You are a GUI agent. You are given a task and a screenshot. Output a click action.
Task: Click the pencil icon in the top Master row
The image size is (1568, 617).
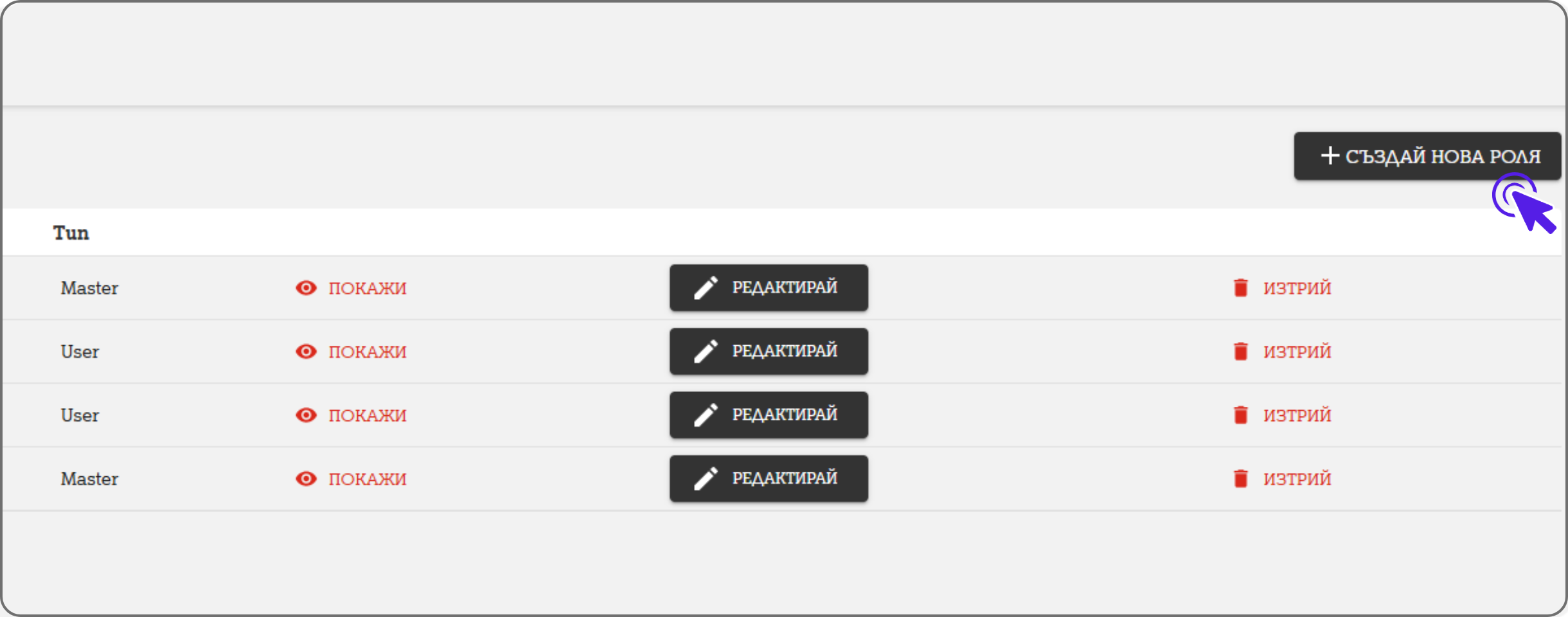pyautogui.click(x=706, y=288)
